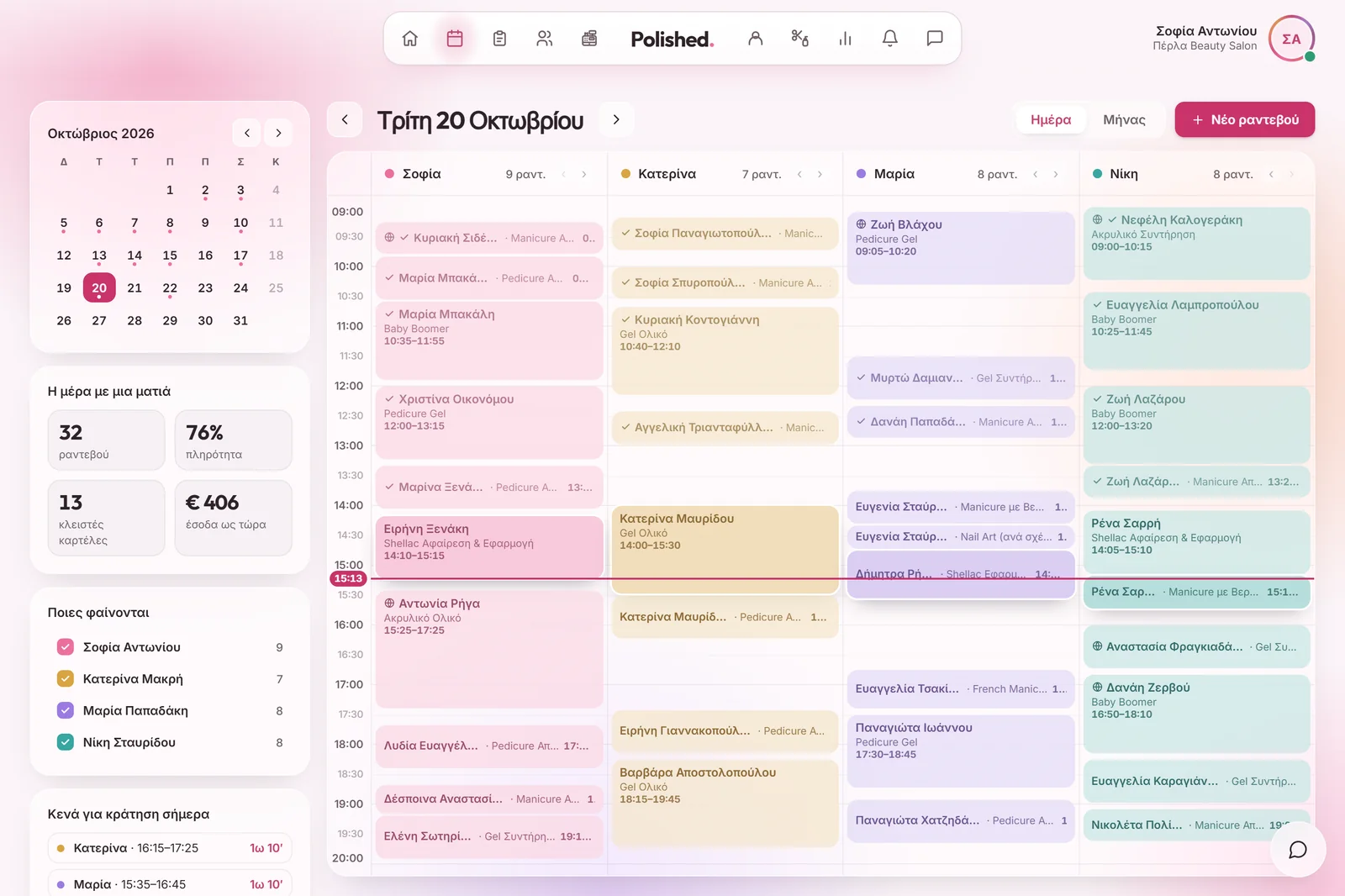Click Μαρία's purple color dot header
This screenshot has width=1345, height=896.
tap(861, 174)
